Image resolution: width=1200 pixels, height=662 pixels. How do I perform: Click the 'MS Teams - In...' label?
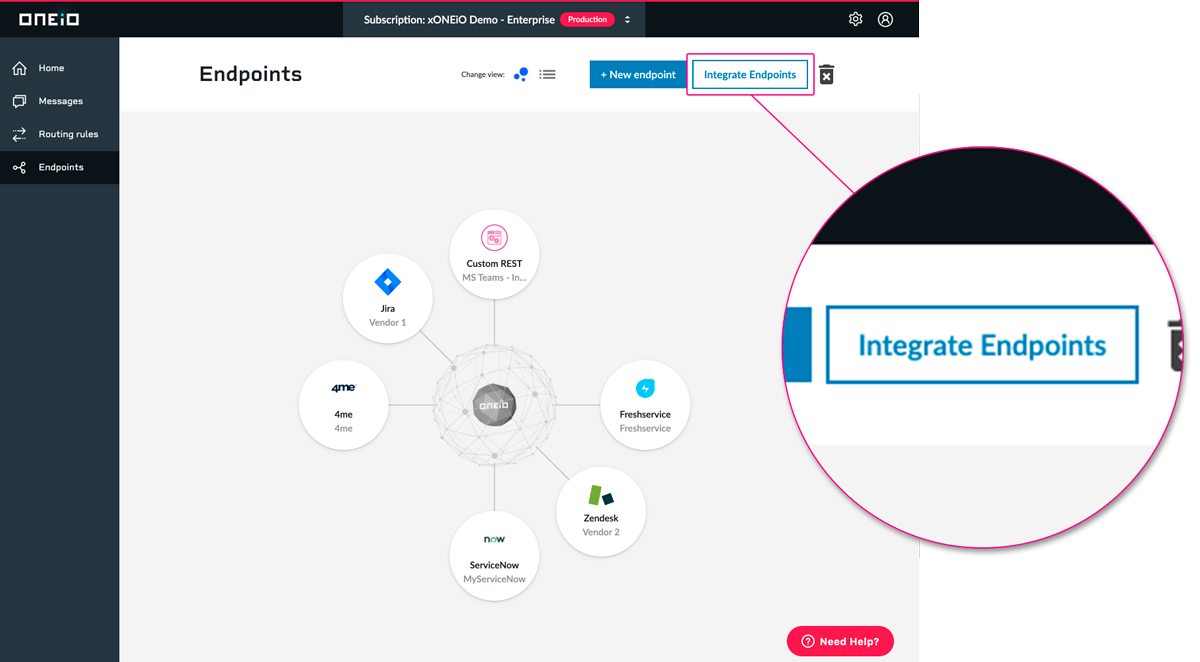494,277
